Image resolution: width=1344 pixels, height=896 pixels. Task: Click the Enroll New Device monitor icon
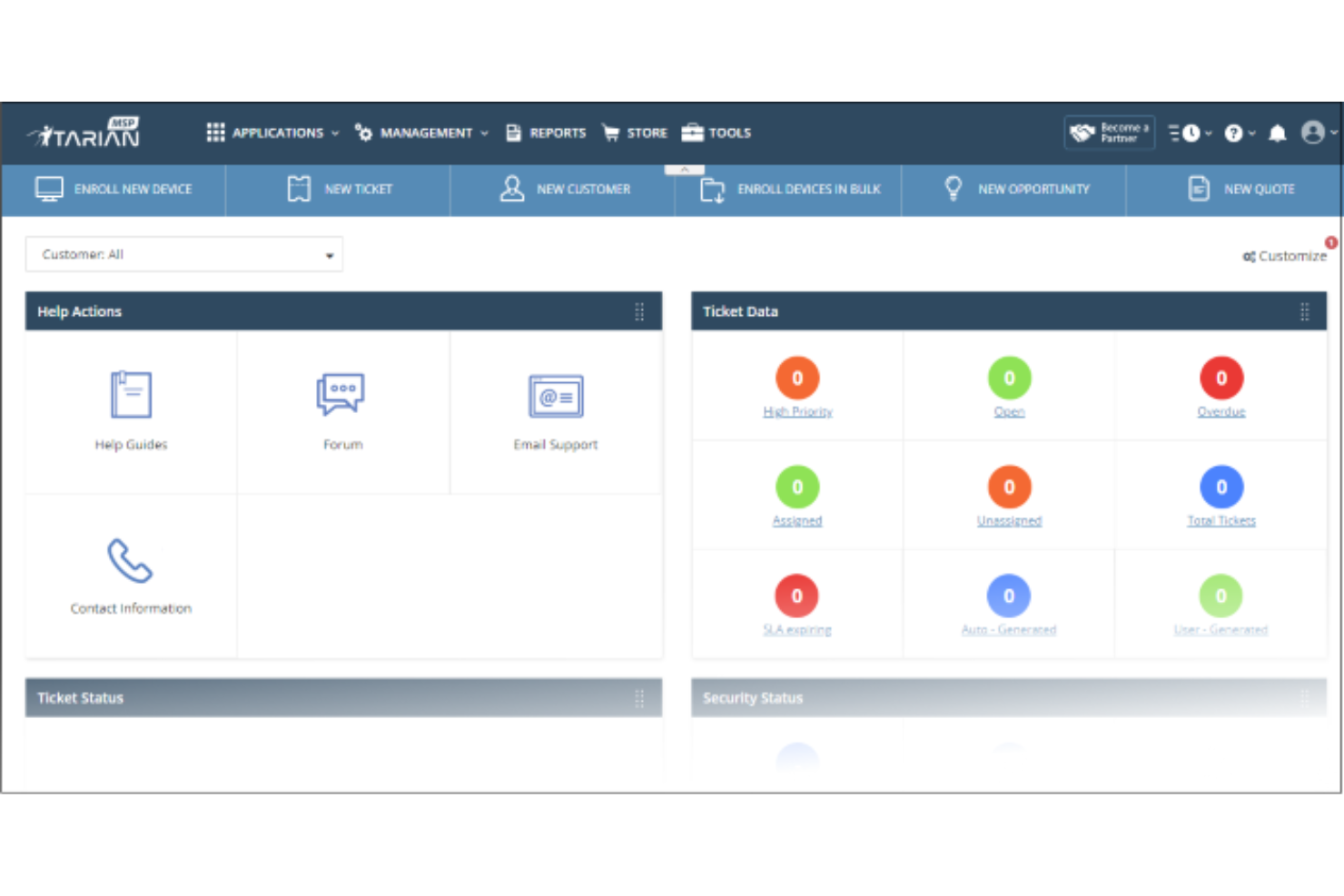[47, 189]
